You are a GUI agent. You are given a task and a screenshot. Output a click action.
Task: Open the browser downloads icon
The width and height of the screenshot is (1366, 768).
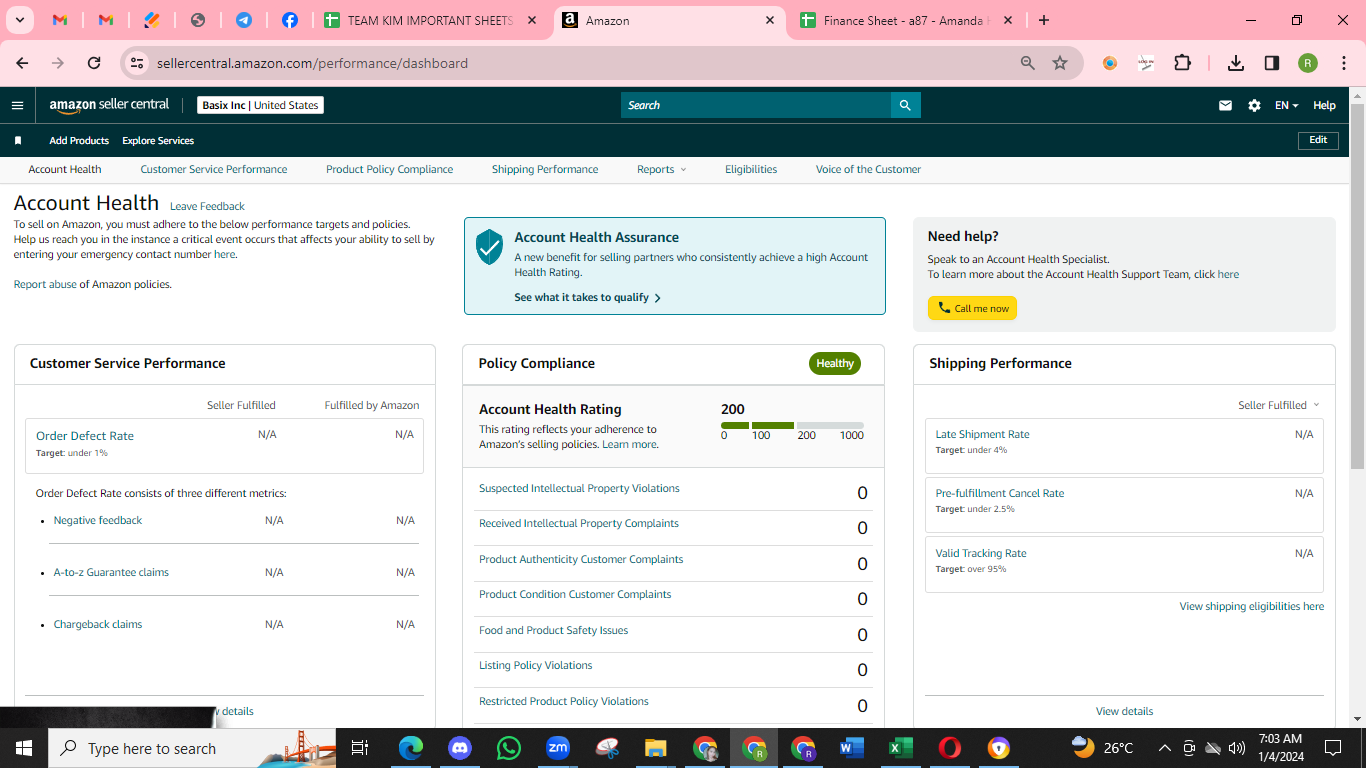click(x=1236, y=63)
